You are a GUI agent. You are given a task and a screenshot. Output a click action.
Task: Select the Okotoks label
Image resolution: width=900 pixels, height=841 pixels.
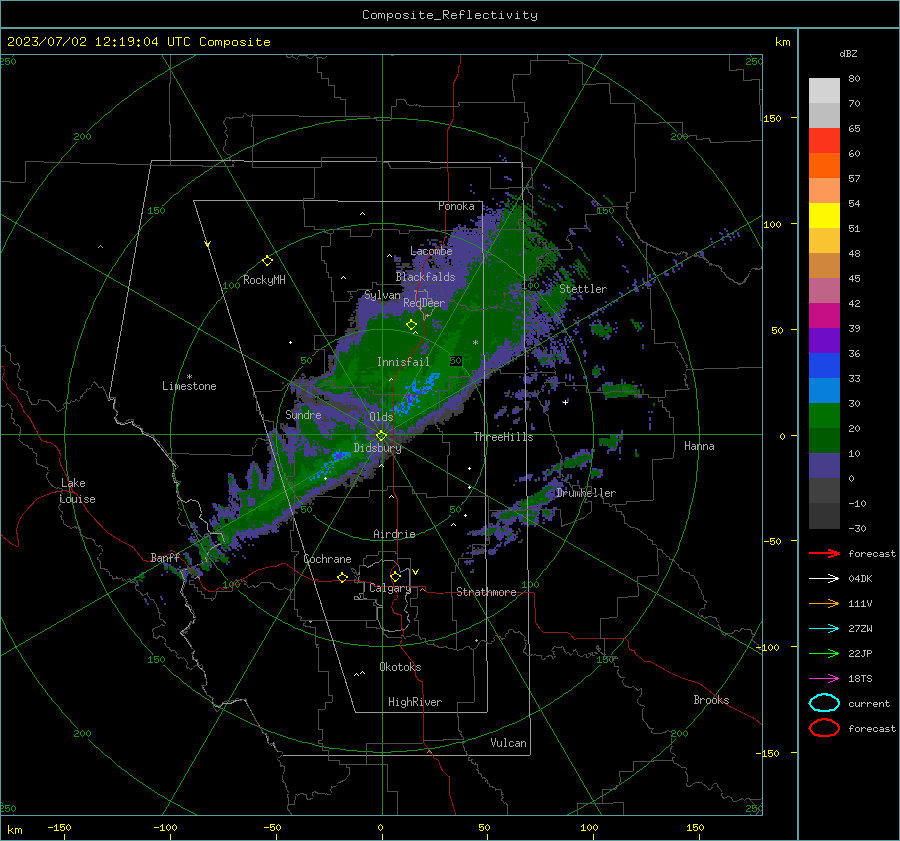click(x=400, y=667)
